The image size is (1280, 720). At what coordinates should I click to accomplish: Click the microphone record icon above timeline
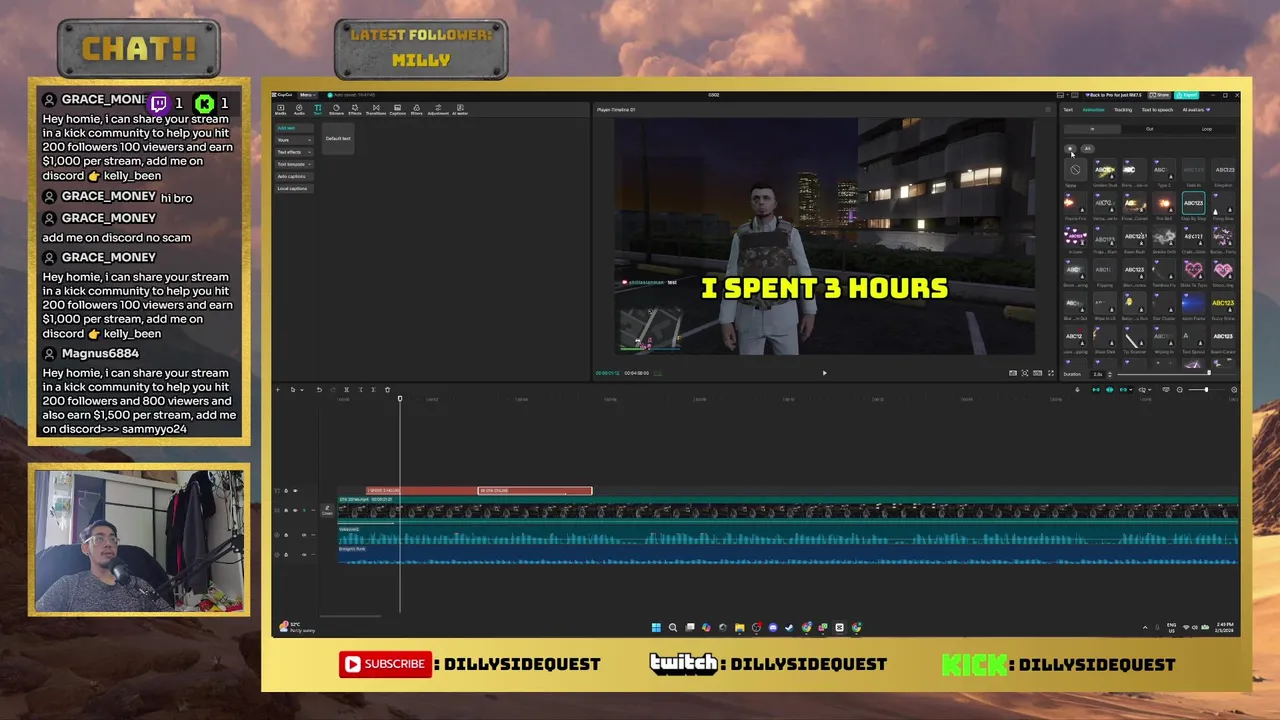click(1077, 390)
